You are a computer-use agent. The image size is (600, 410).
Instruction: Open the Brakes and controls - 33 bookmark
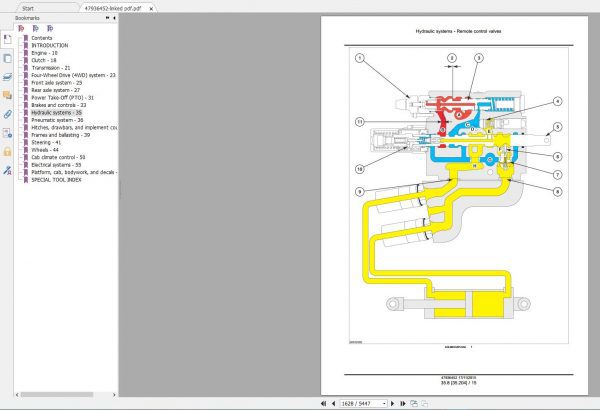59,105
